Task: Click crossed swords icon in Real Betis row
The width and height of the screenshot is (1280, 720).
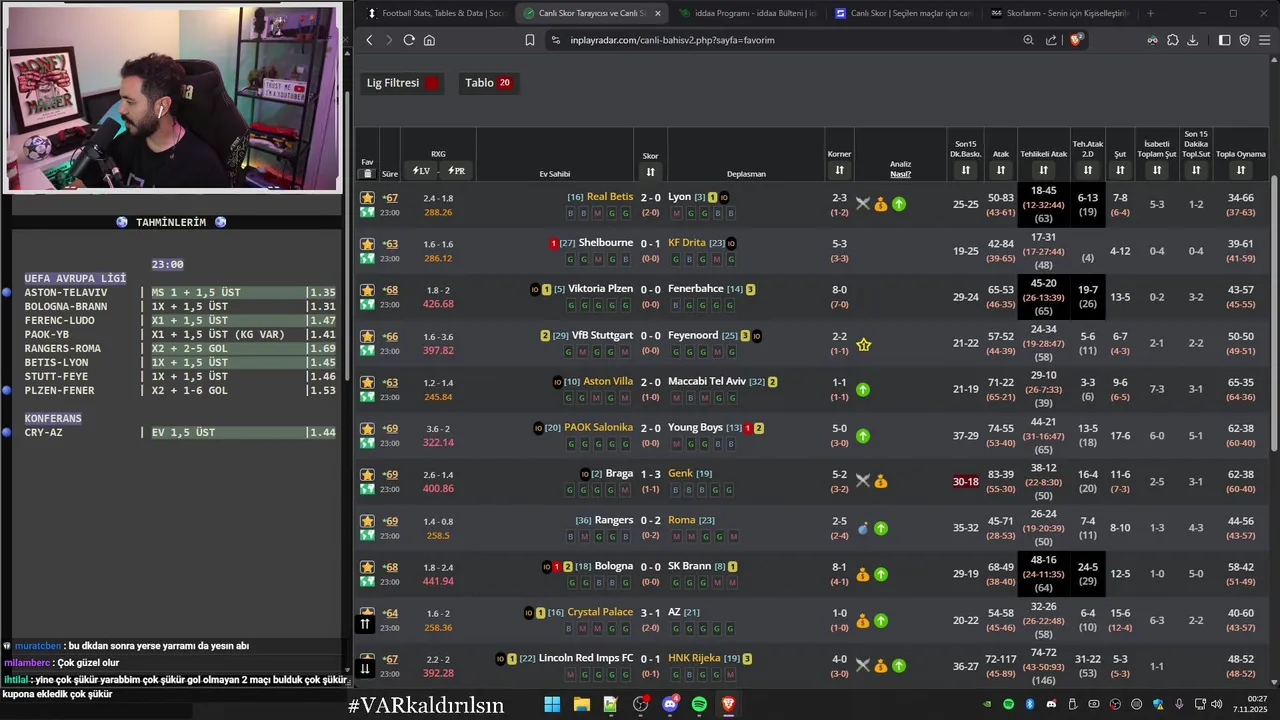Action: coord(863,204)
